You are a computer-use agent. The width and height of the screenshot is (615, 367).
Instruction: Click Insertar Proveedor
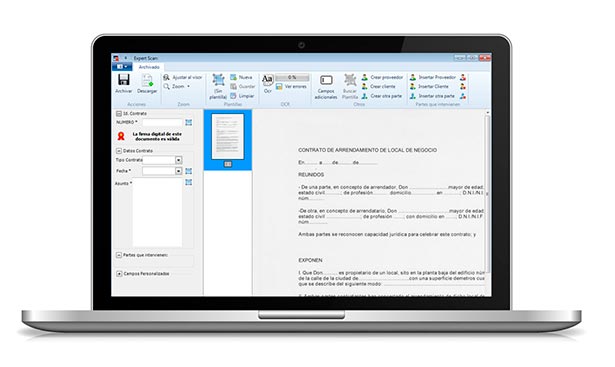click(433, 77)
